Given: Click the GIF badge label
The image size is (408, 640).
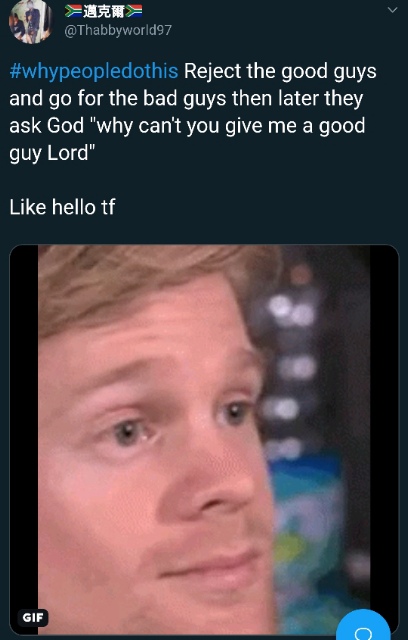Looking at the screenshot, I should [x=33, y=618].
